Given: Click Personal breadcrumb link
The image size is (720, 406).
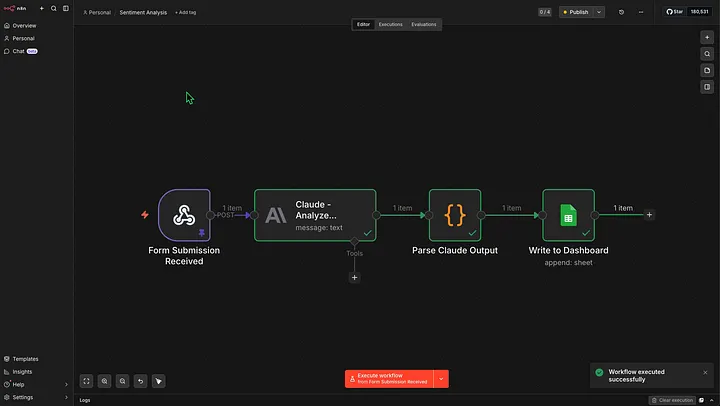Looking at the screenshot, I should pyautogui.click(x=97, y=12).
